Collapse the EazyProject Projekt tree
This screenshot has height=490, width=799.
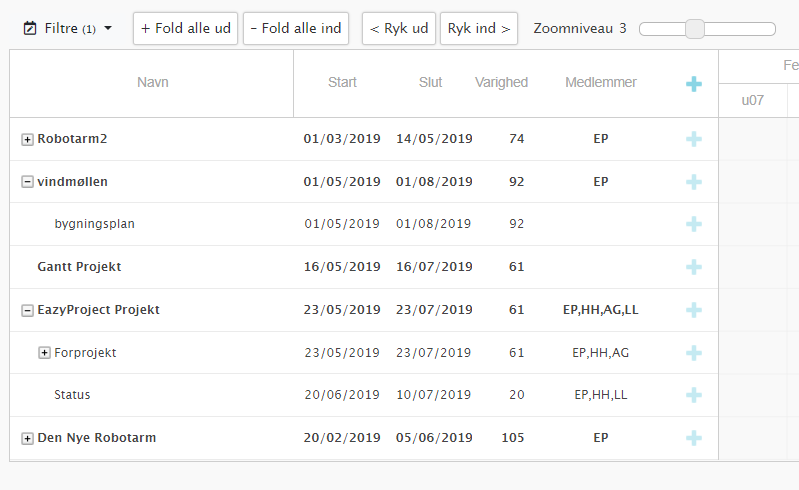(x=27, y=310)
